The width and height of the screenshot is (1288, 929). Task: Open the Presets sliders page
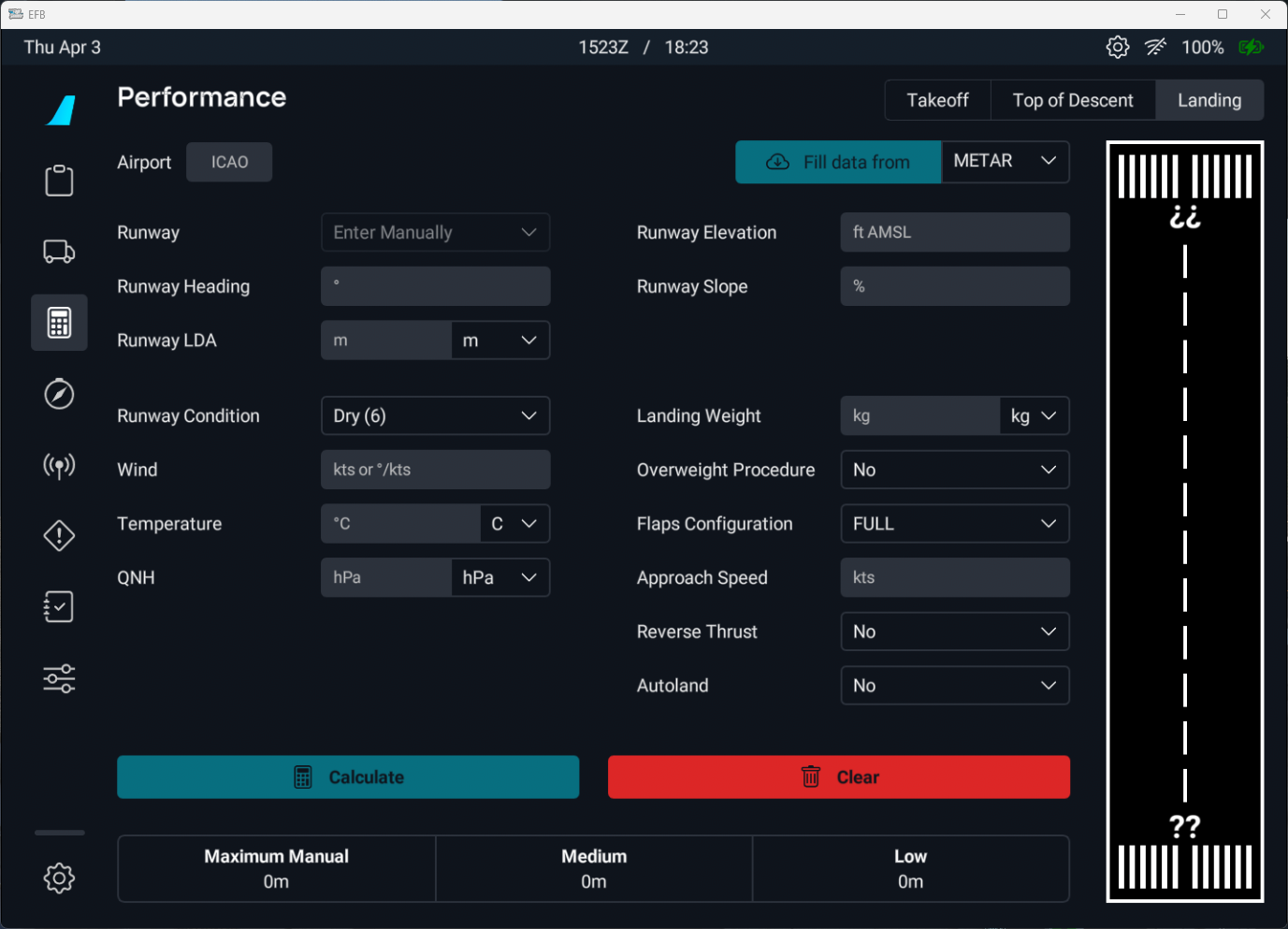[x=59, y=678]
